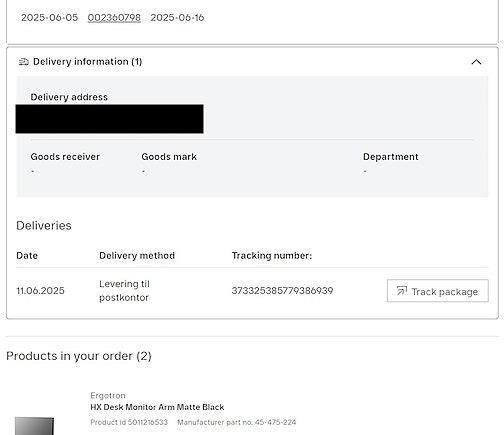Click the Delivery information (1) header

pyautogui.click(x=87, y=62)
